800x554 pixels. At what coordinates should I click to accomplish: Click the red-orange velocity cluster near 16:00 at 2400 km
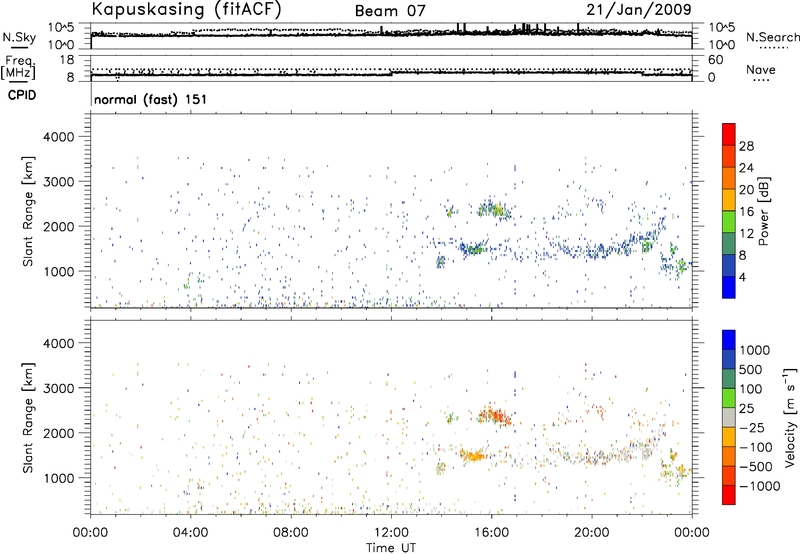pyautogui.click(x=494, y=415)
